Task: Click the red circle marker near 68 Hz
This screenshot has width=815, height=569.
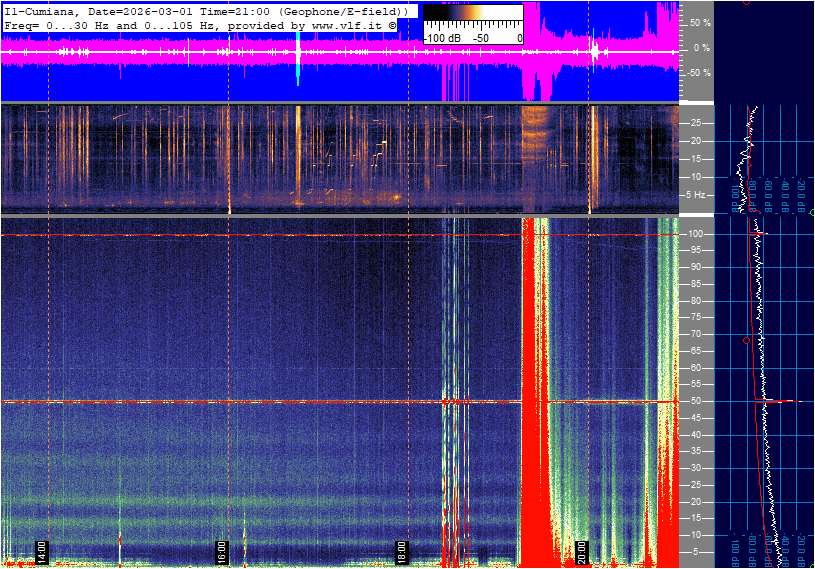Action: [x=746, y=340]
